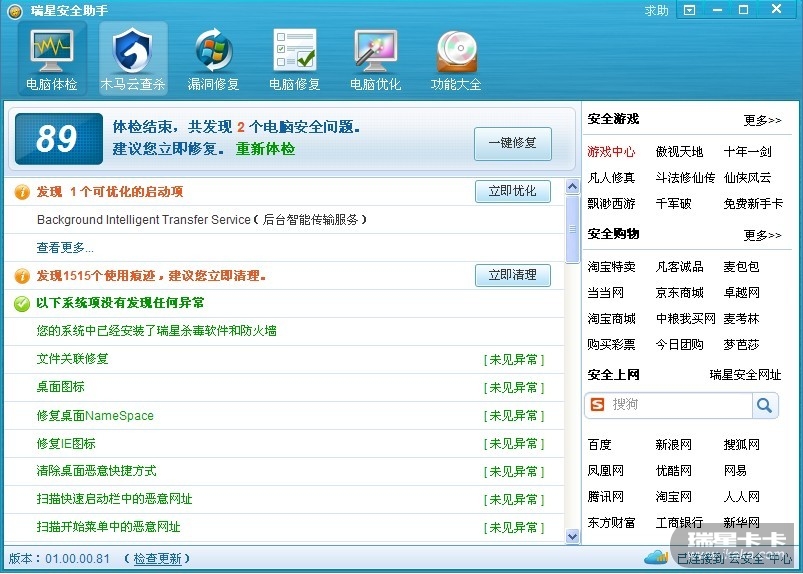
Task: Click the green check icon beside 以下系统项
Action: (x=22, y=304)
